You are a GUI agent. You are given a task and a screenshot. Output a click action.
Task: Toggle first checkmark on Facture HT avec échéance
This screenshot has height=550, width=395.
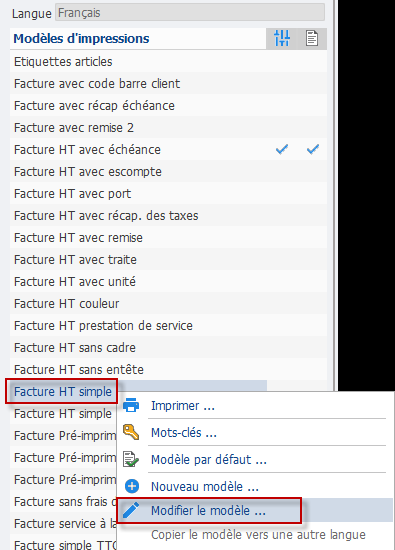282,149
